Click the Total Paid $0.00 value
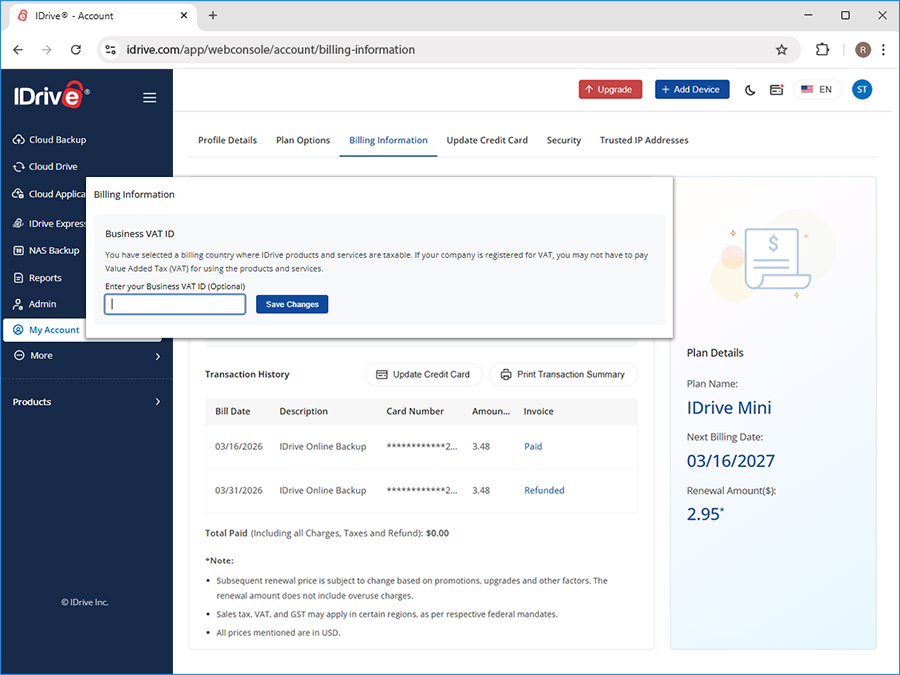 click(x=437, y=533)
